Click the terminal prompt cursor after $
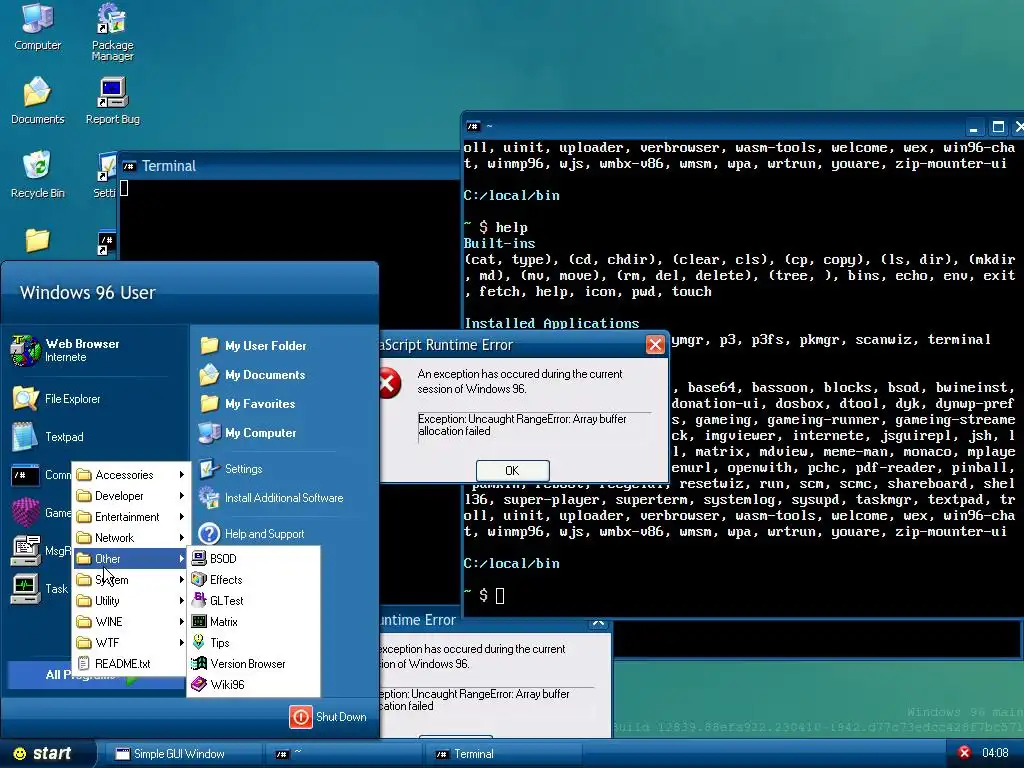Image resolution: width=1024 pixels, height=768 pixels. [500, 595]
